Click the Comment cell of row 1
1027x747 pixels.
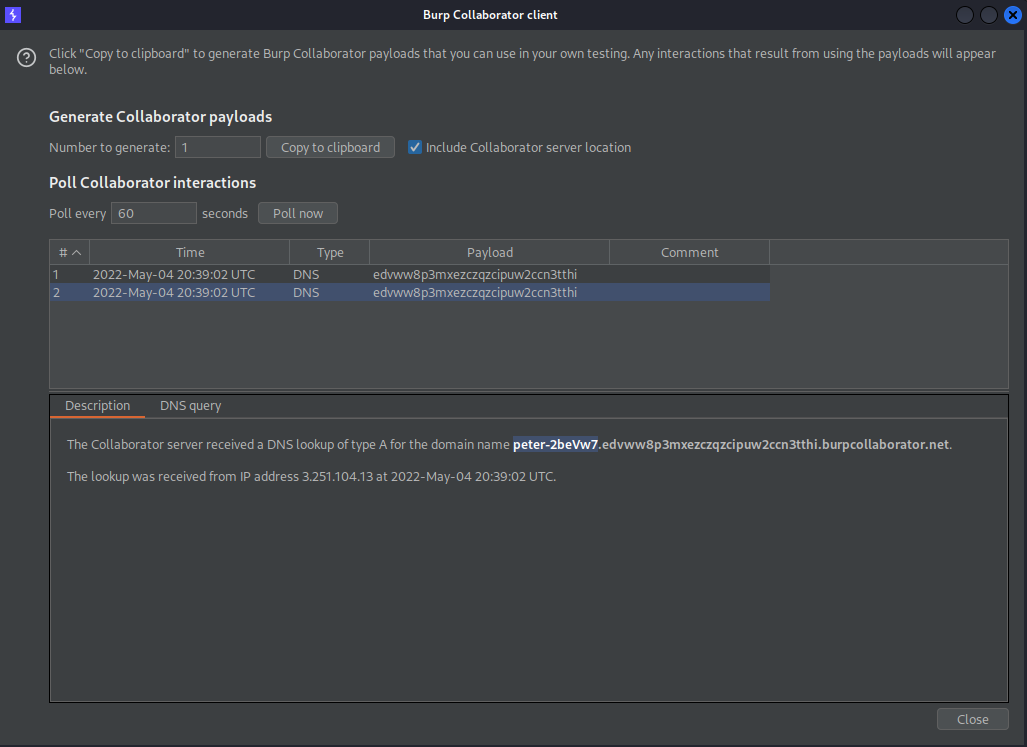[x=690, y=274]
